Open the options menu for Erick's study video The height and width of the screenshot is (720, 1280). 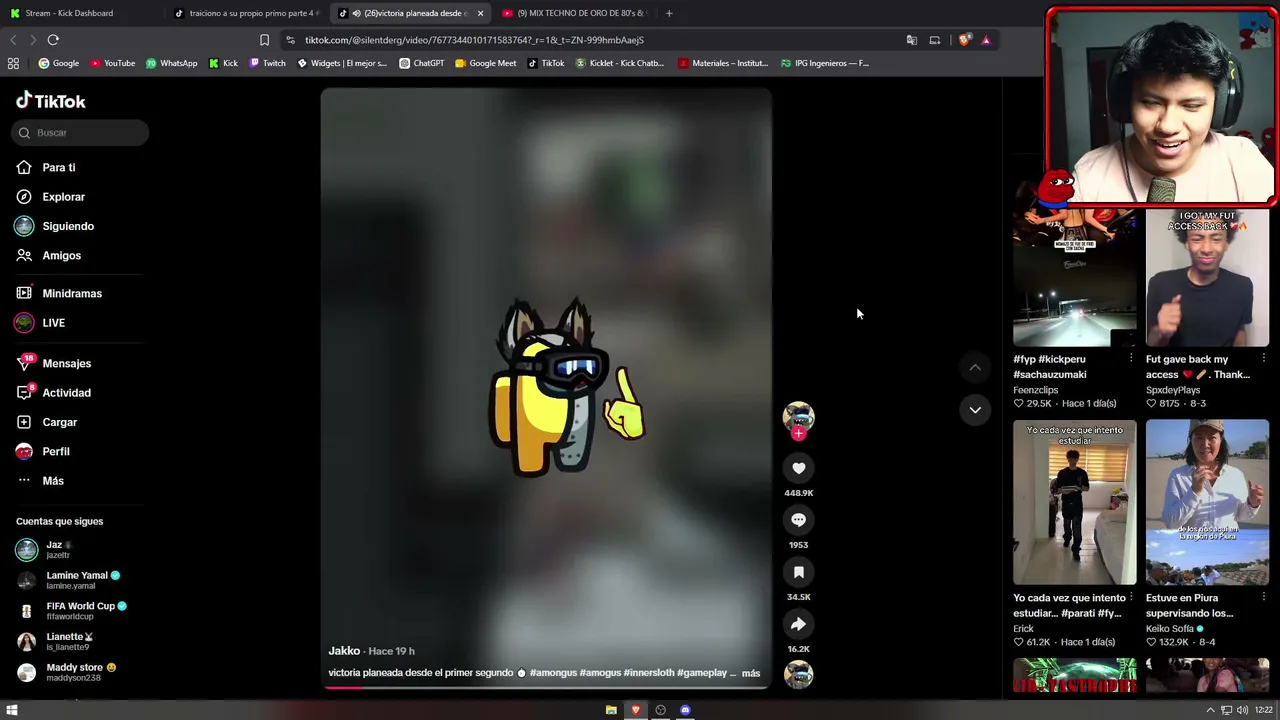tap(1131, 597)
